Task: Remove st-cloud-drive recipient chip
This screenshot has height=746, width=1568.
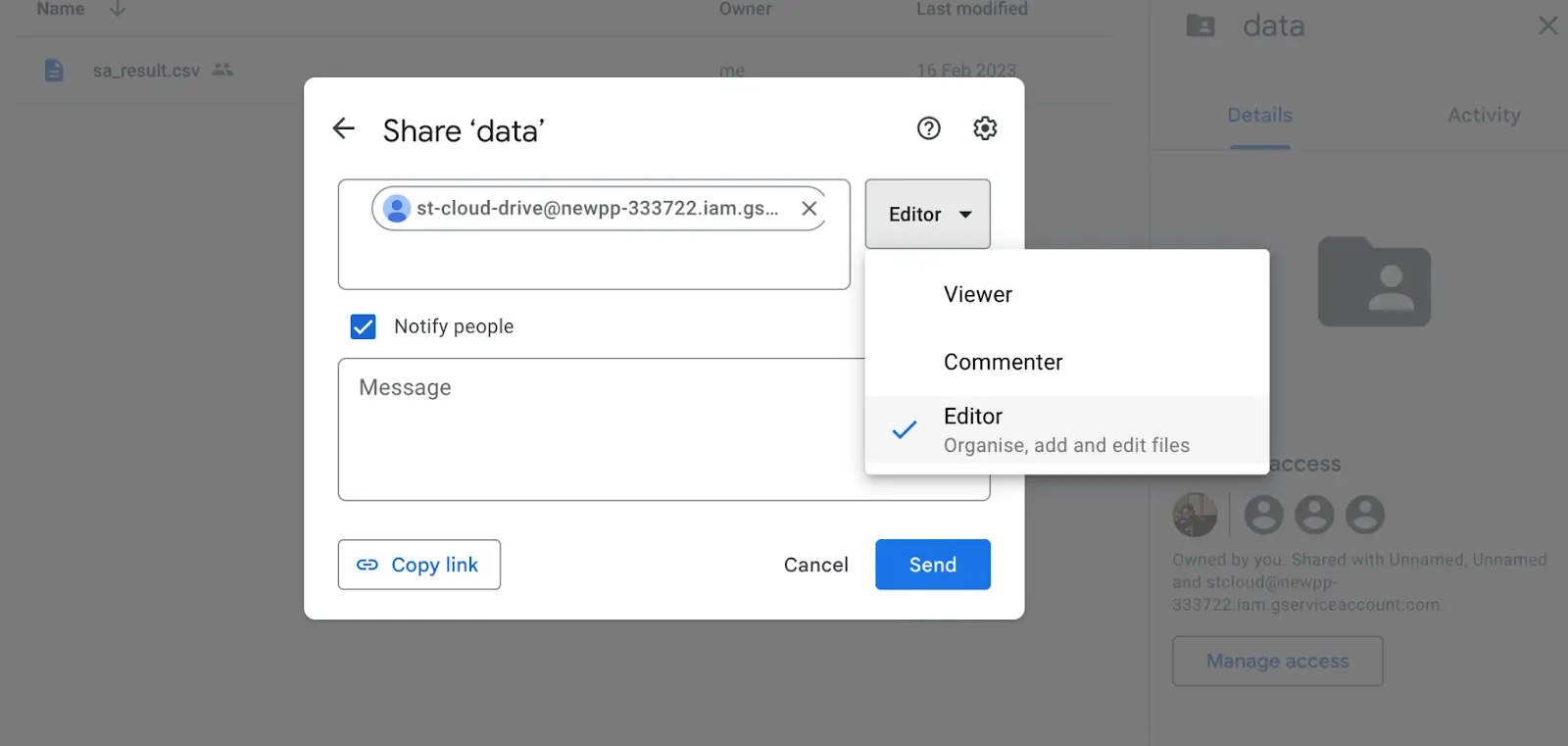Action: tap(809, 208)
